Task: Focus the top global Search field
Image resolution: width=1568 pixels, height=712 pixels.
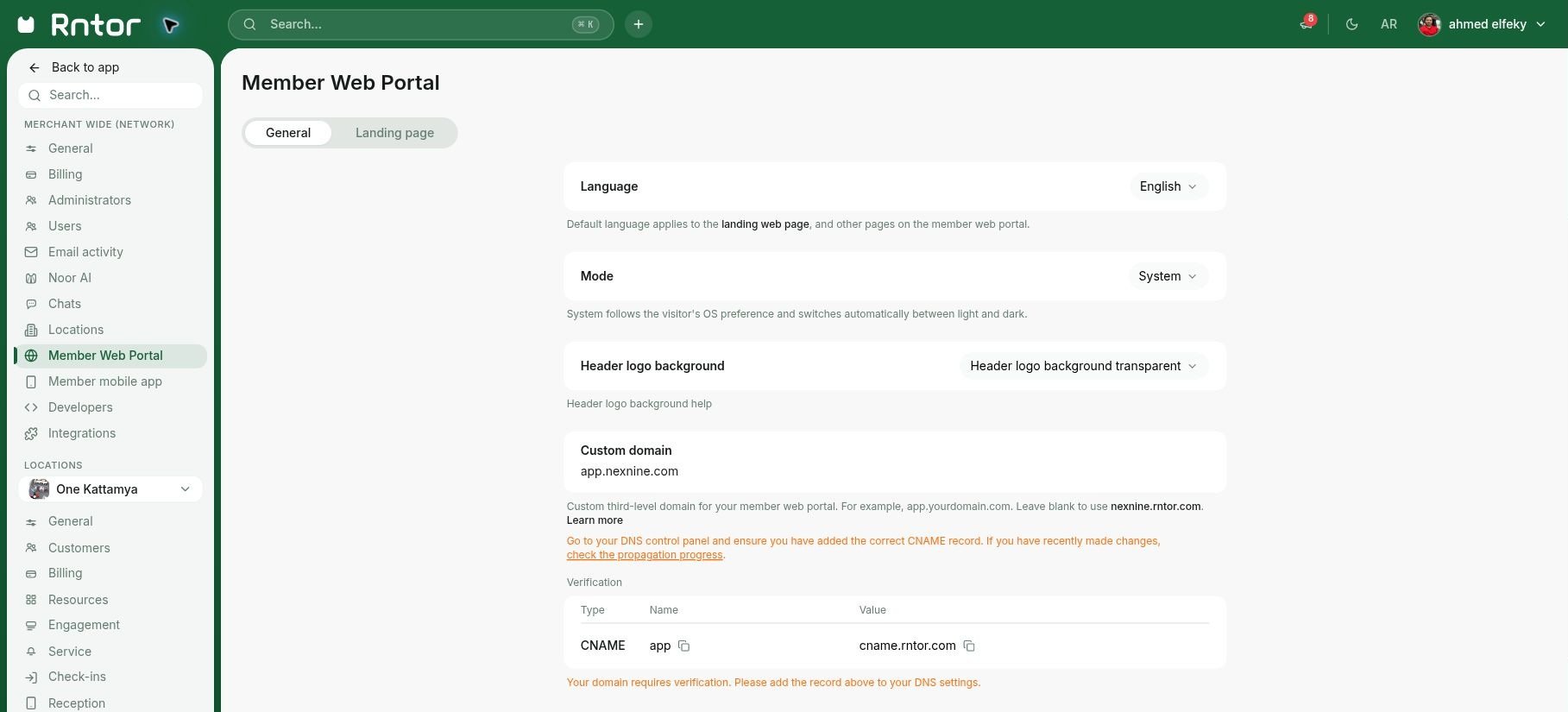Action: pos(421,24)
